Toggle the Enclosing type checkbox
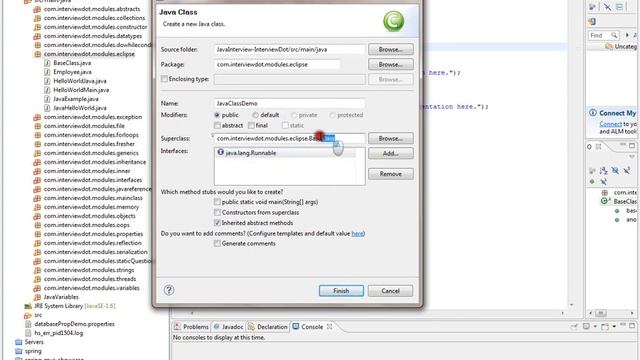Image resolution: width=640 pixels, height=360 pixels. click(164, 79)
